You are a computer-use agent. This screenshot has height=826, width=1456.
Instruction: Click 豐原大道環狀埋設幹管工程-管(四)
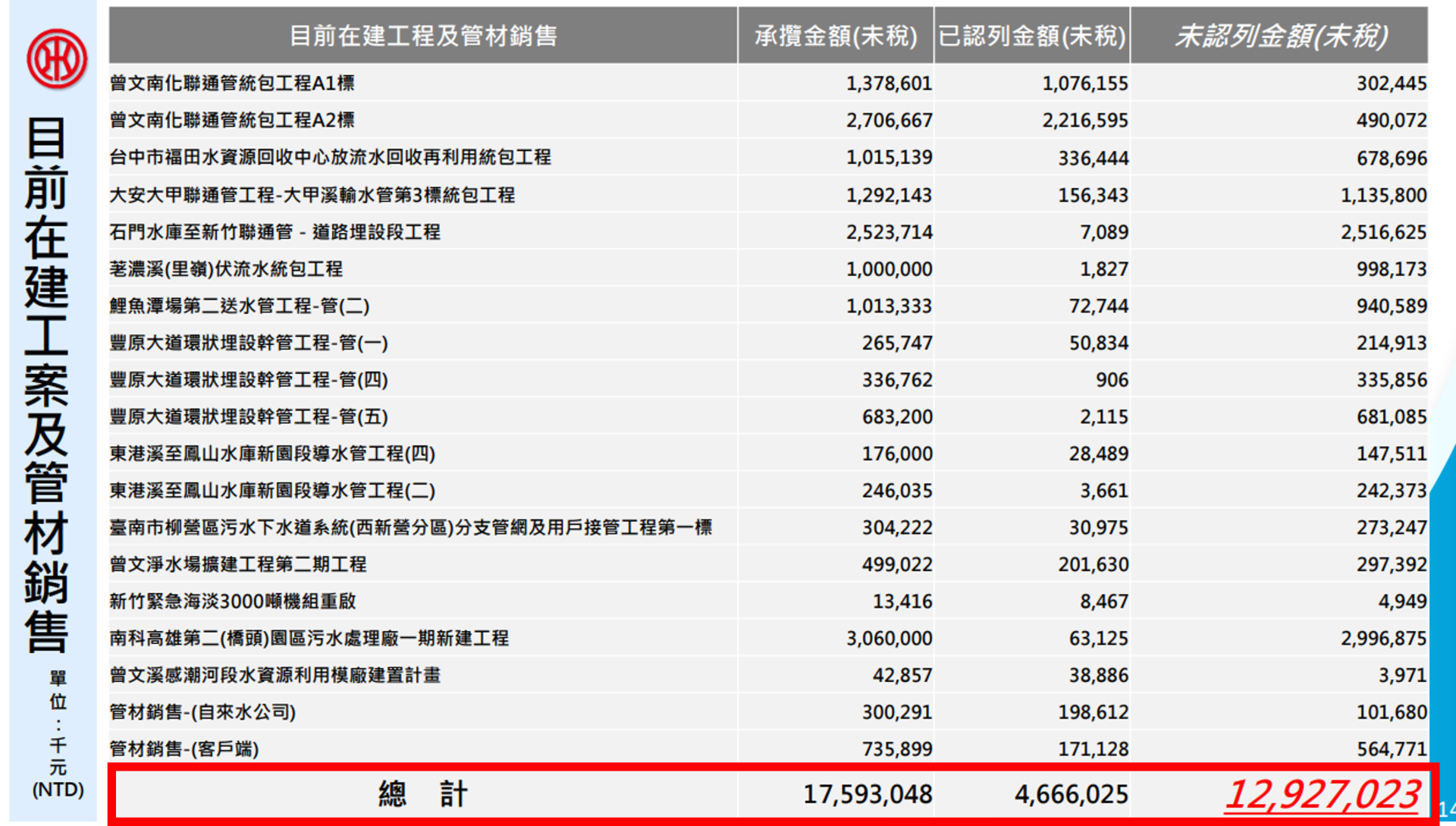click(x=248, y=379)
